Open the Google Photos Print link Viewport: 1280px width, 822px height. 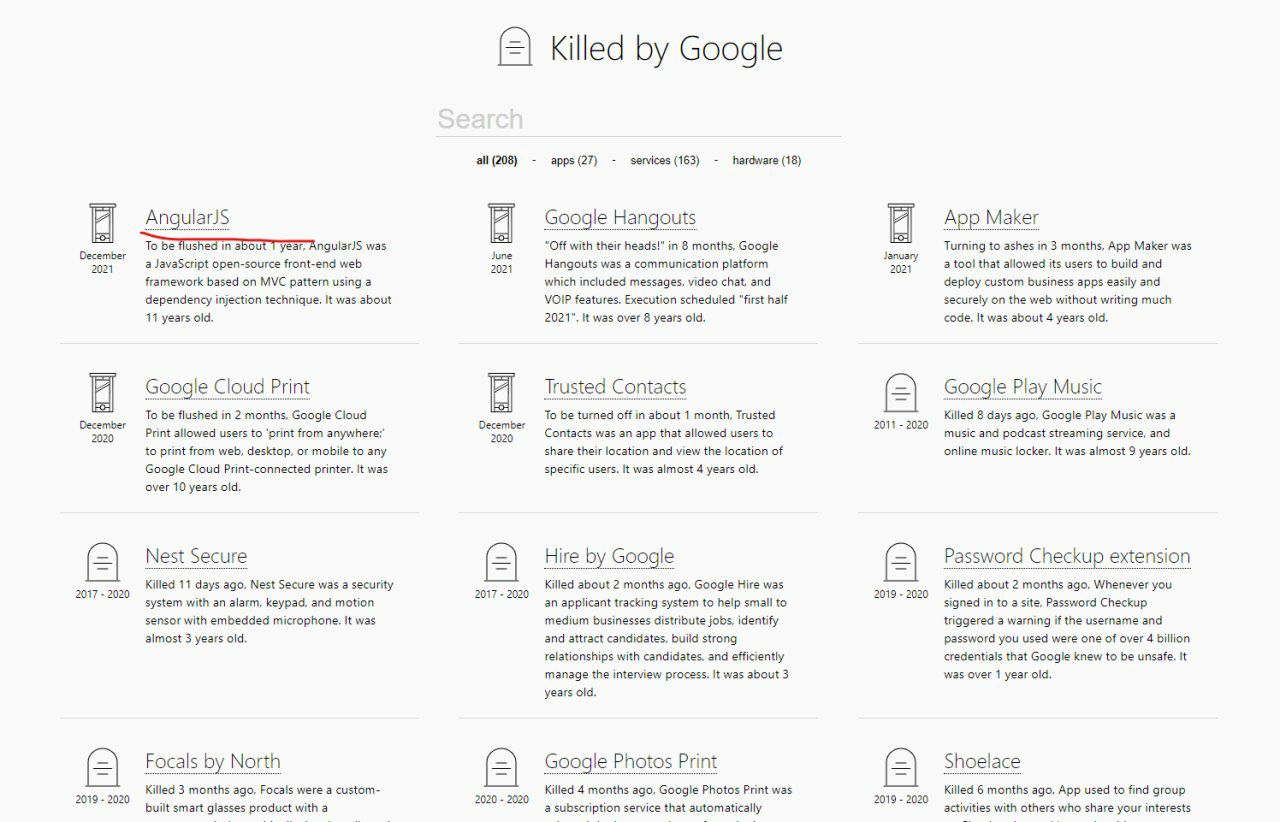[x=631, y=761]
